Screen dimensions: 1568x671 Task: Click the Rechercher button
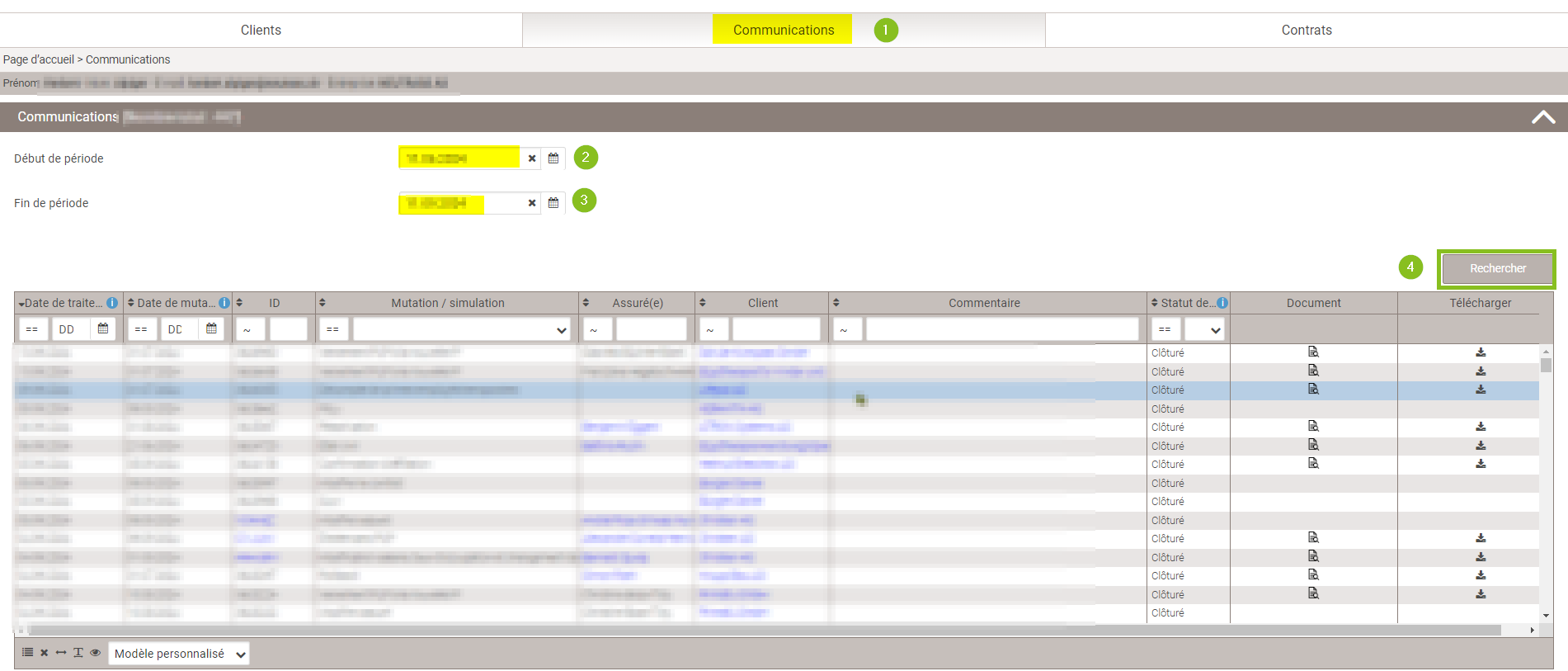click(x=1497, y=268)
